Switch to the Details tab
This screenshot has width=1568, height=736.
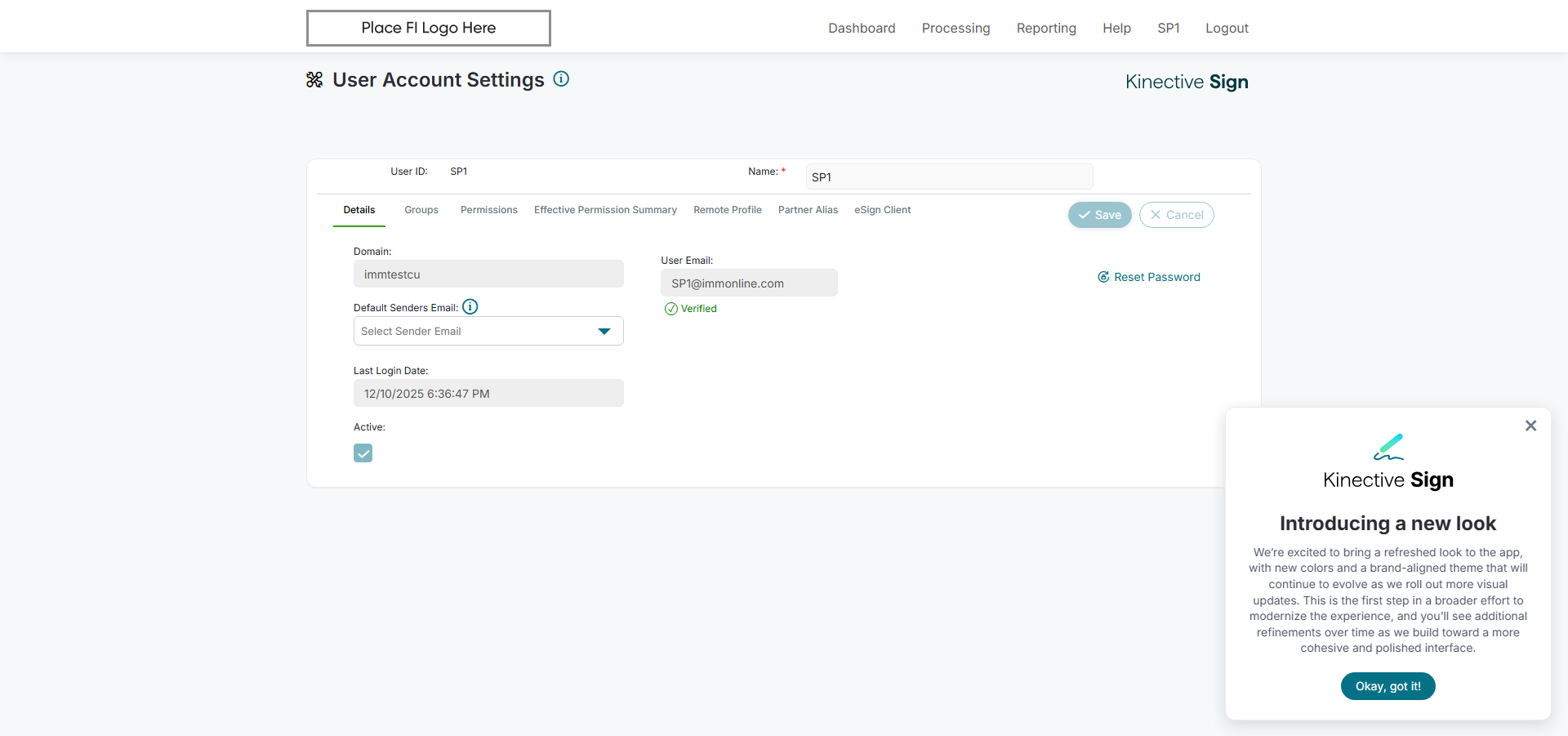pyautogui.click(x=359, y=210)
